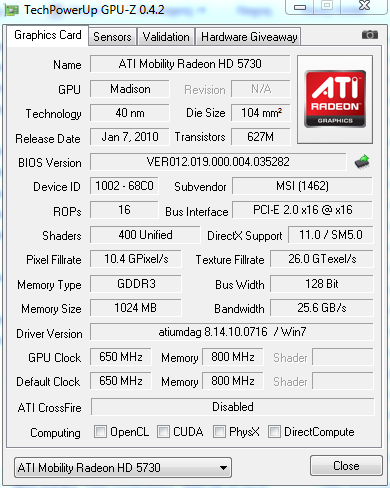Toggle the CUDA checkbox
The image size is (390, 488).
coord(163,431)
